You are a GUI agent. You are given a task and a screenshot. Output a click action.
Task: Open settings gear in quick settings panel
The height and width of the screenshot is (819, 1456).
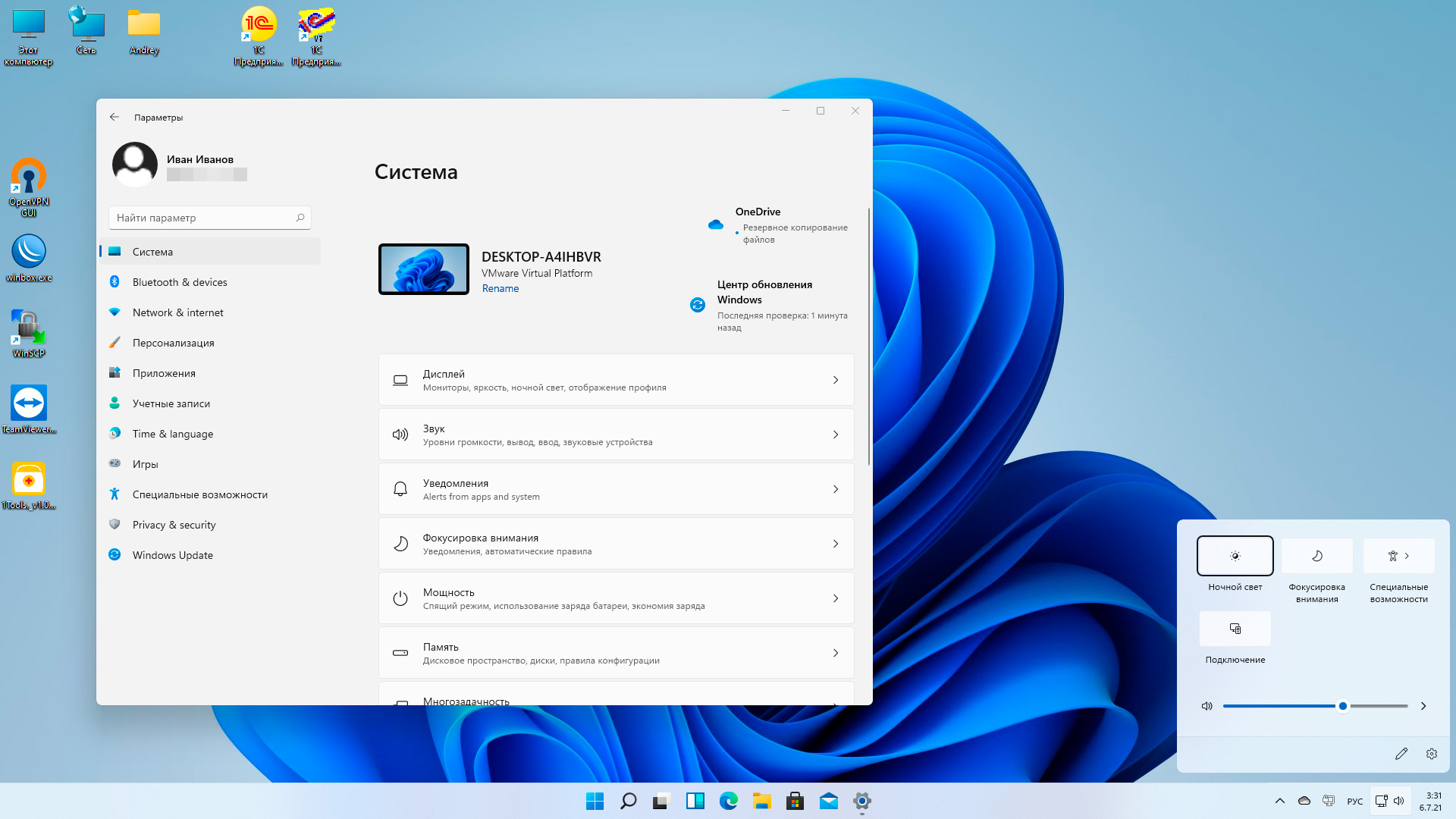(x=1432, y=754)
